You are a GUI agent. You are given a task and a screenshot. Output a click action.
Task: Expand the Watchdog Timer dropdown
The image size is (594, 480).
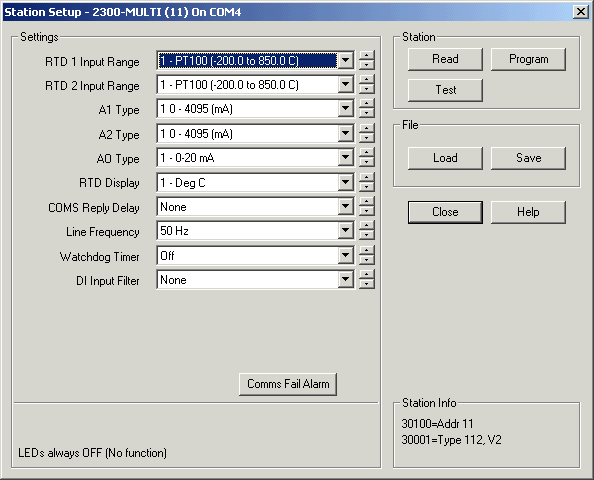point(345,255)
